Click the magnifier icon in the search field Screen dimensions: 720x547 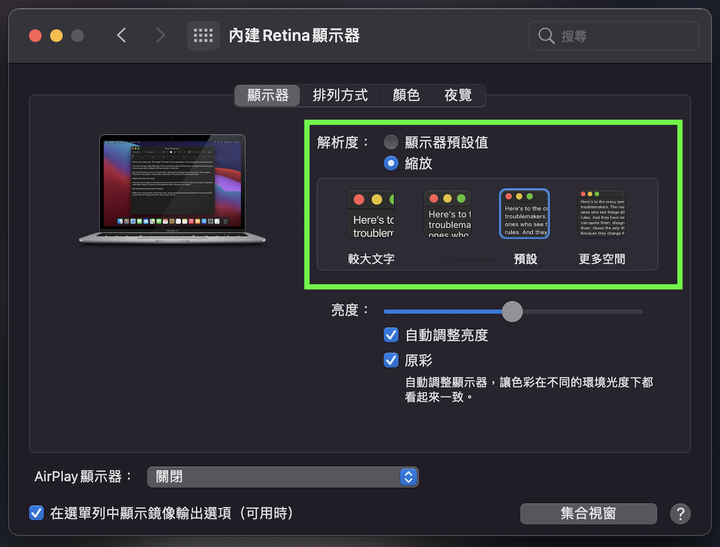546,36
